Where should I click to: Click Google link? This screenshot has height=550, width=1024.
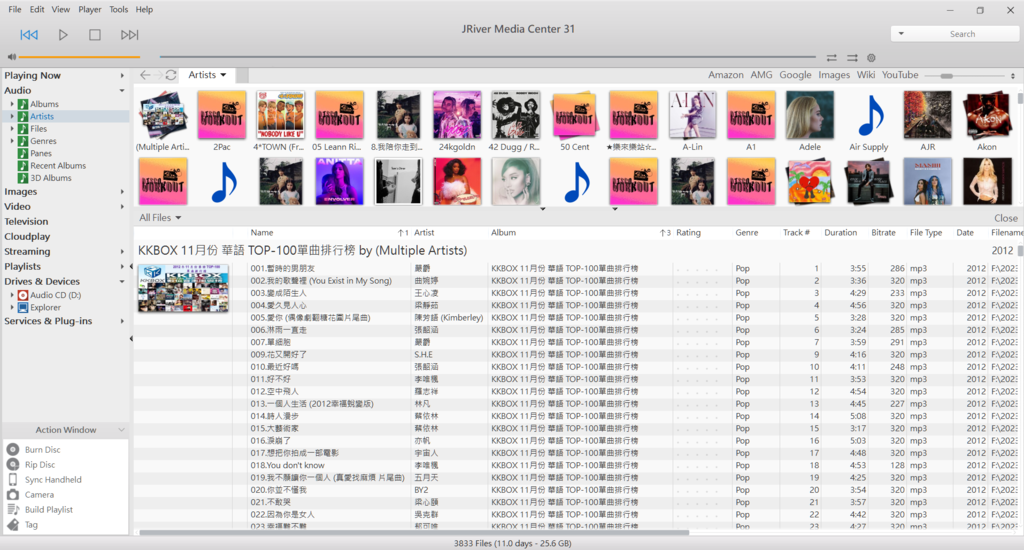[795, 75]
